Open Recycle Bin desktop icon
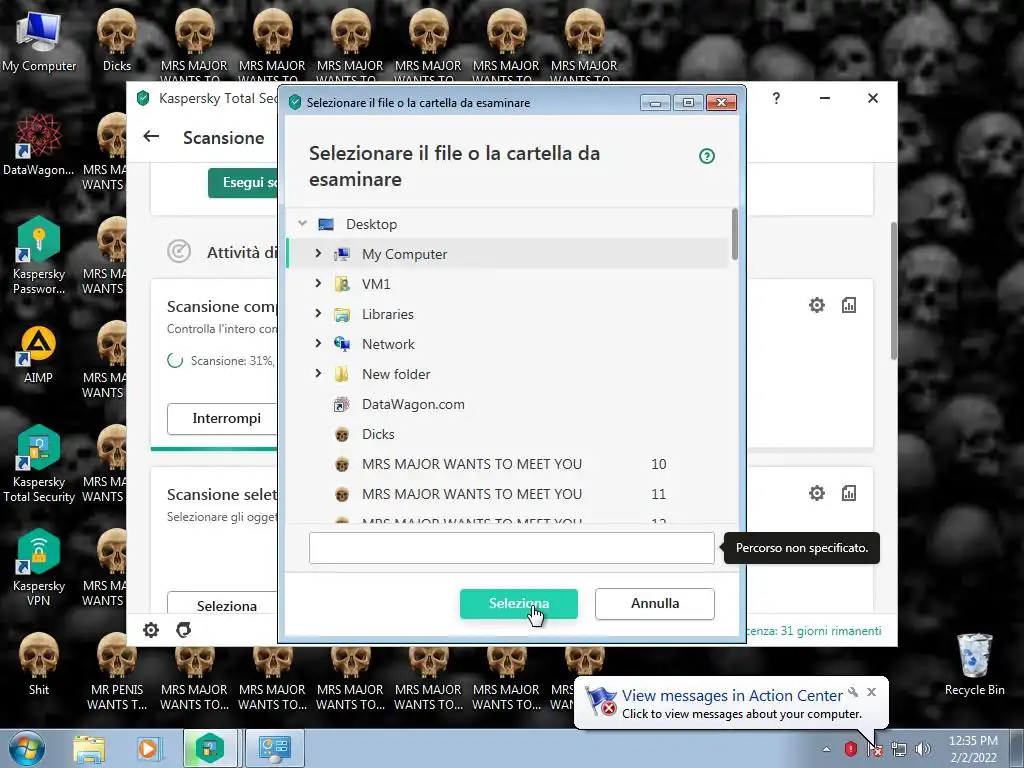Screen dimensions: 1024x768 tap(974, 665)
